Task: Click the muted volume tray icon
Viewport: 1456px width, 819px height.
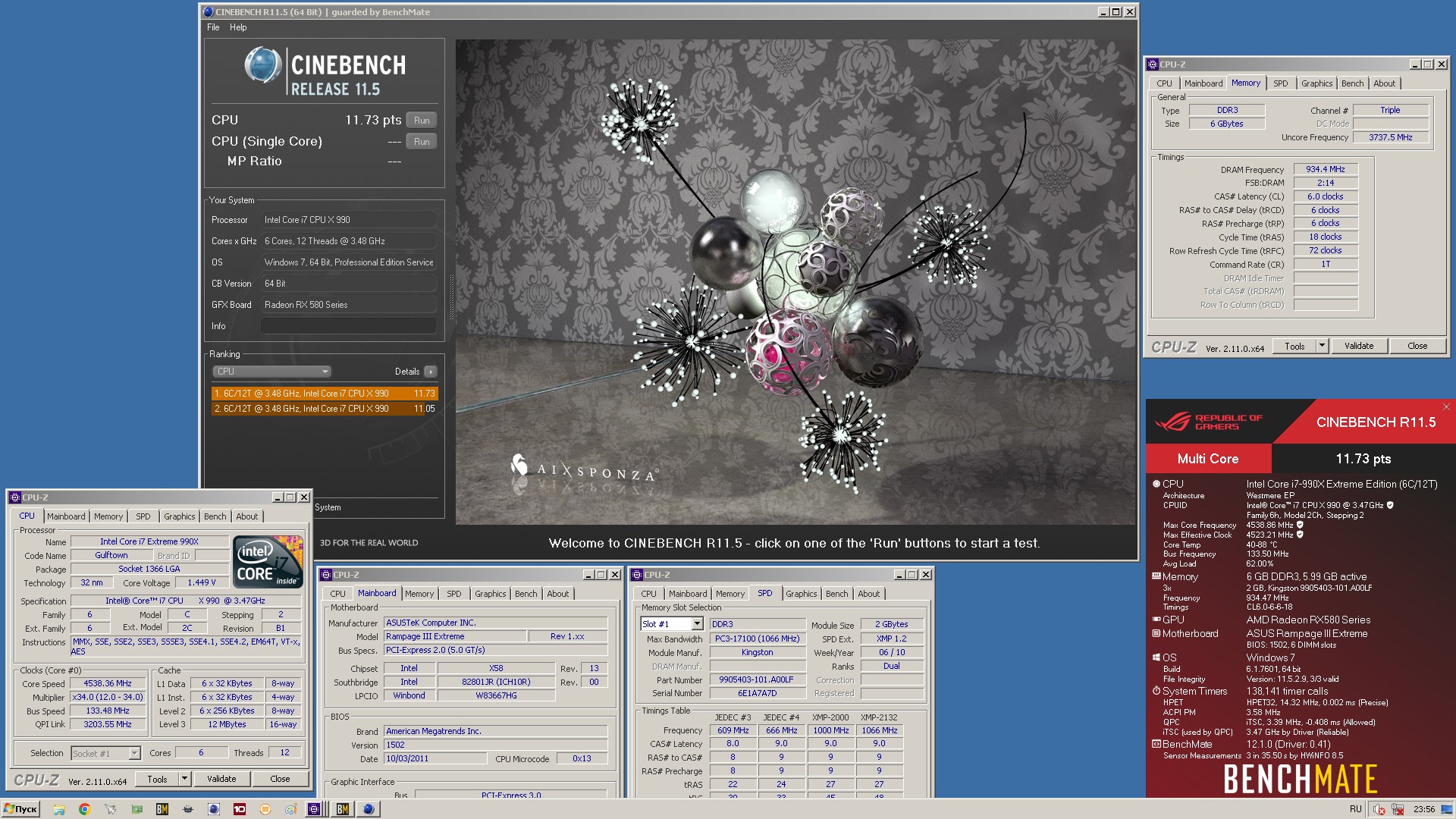Action: 1379,809
